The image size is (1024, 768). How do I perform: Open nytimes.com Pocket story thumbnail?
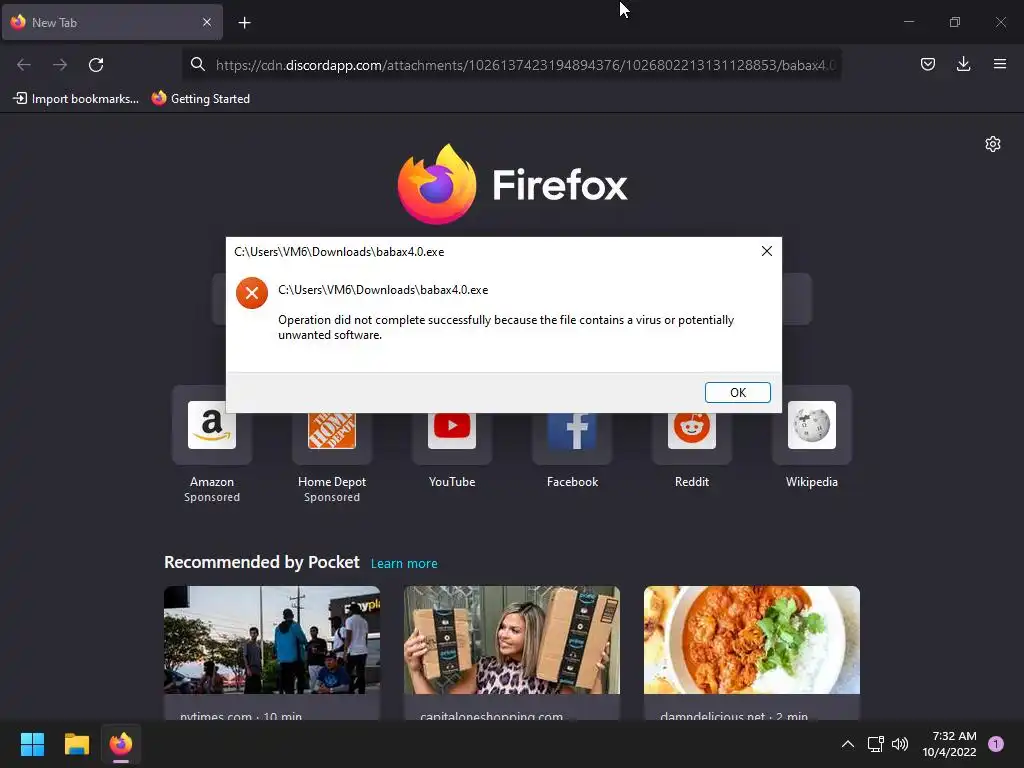[272, 640]
